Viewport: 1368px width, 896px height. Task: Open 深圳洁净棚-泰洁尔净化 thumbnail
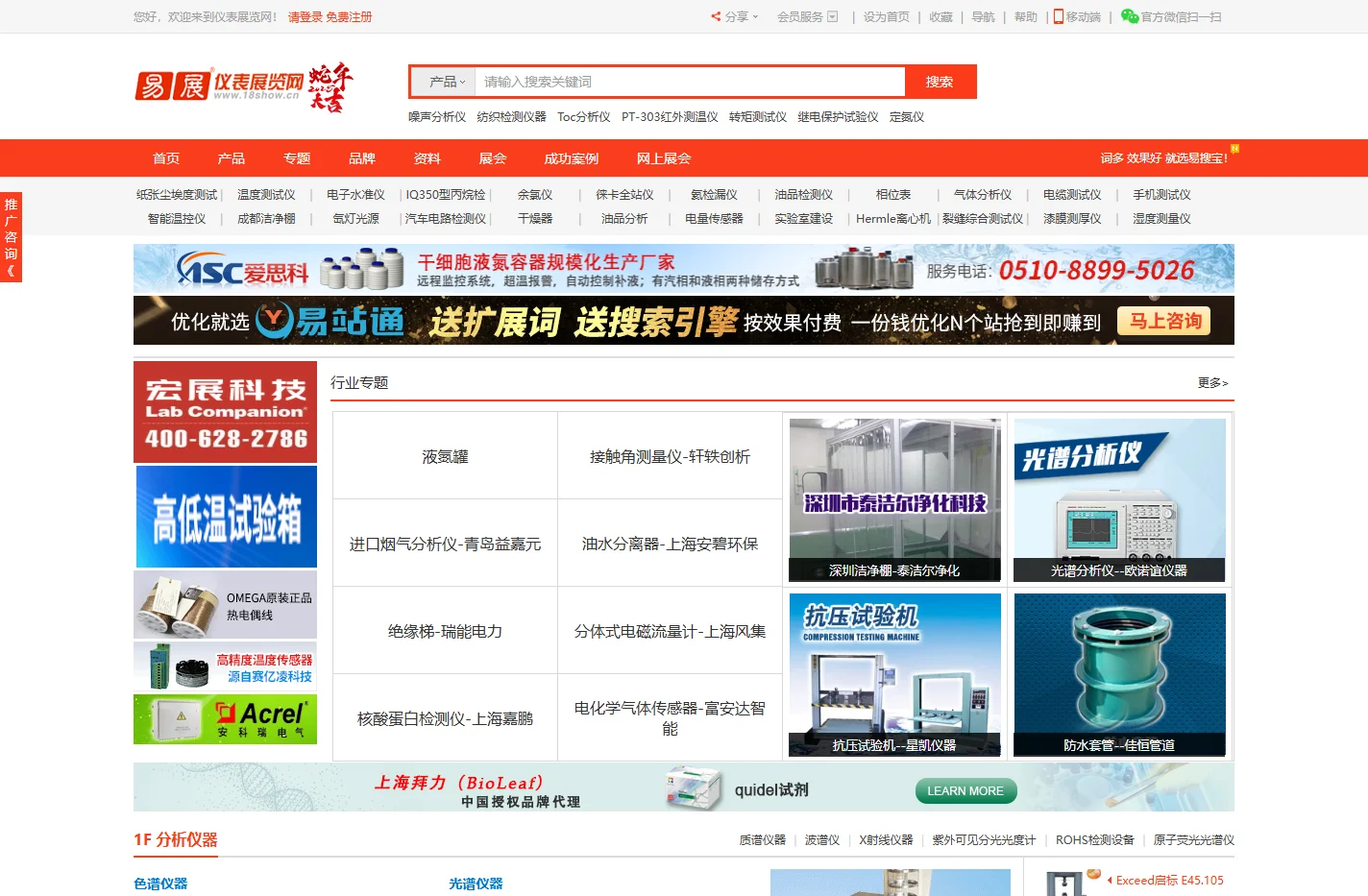point(894,499)
